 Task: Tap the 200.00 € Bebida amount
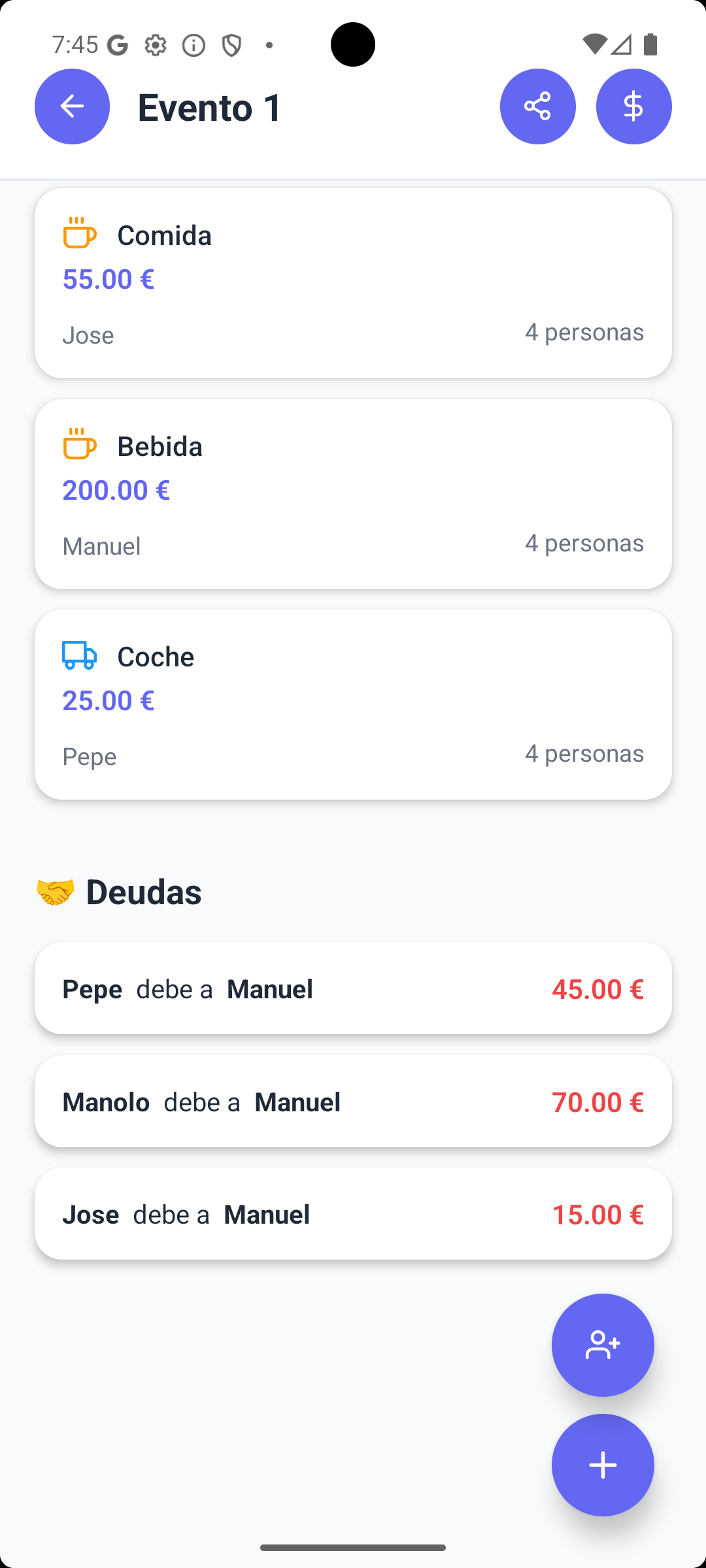point(116,490)
